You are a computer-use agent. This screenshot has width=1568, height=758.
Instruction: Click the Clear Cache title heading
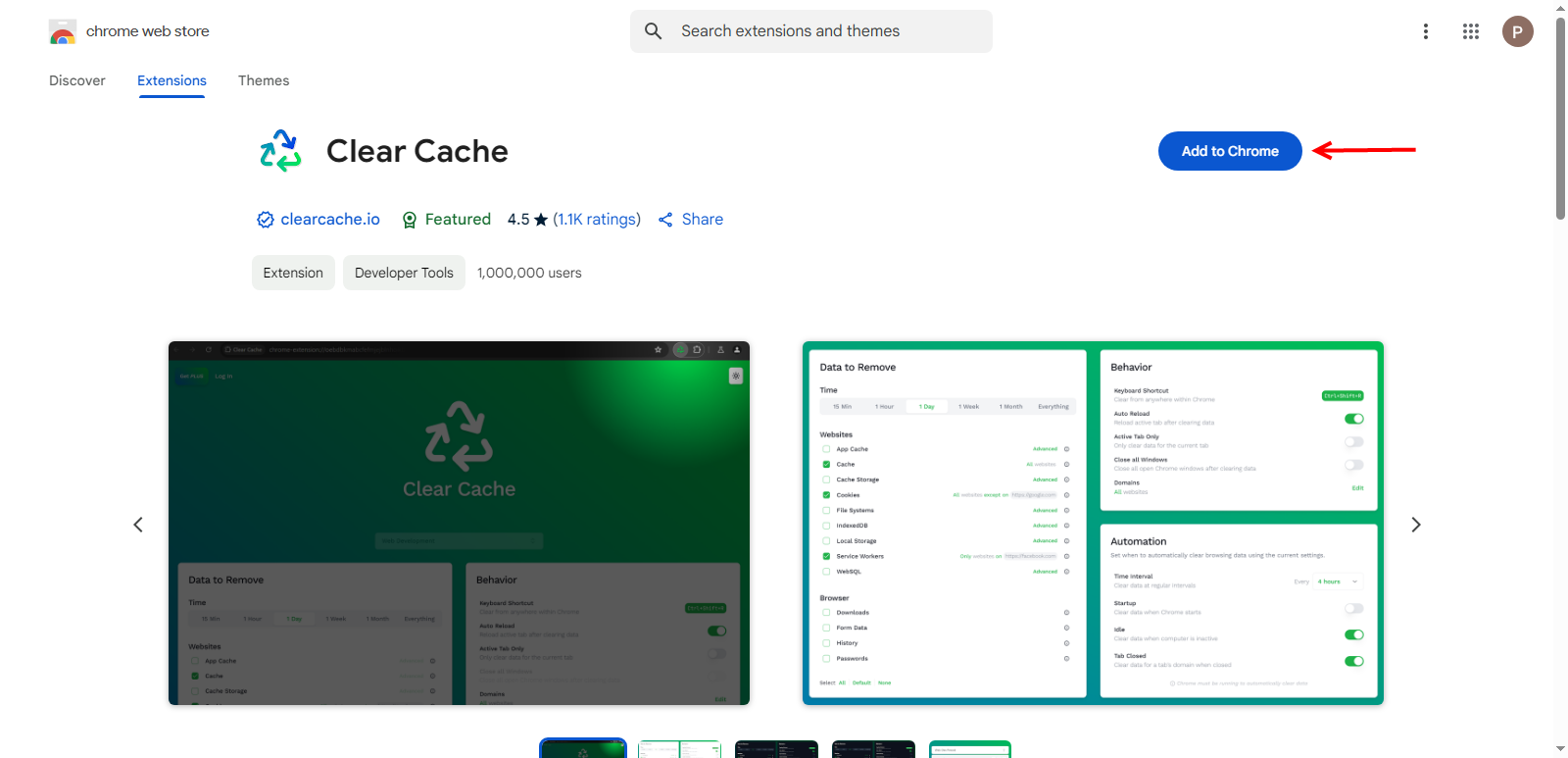pos(417,151)
